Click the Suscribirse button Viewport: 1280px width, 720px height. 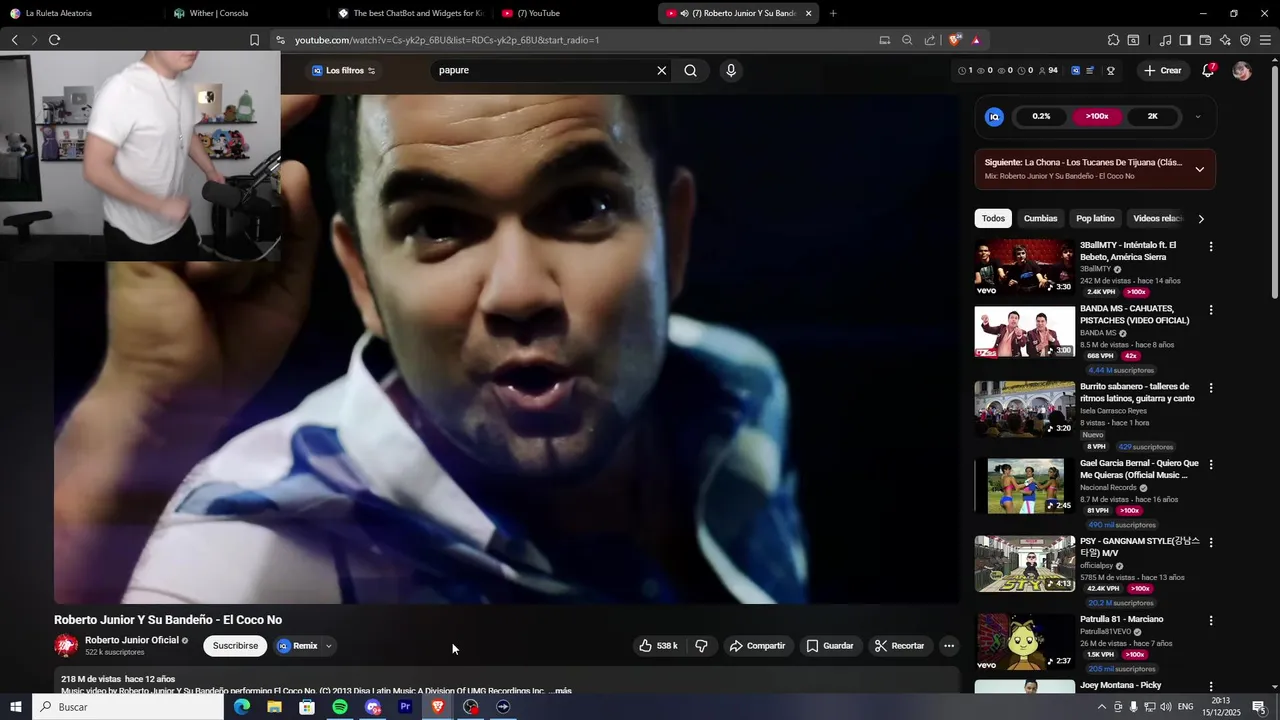click(235, 646)
